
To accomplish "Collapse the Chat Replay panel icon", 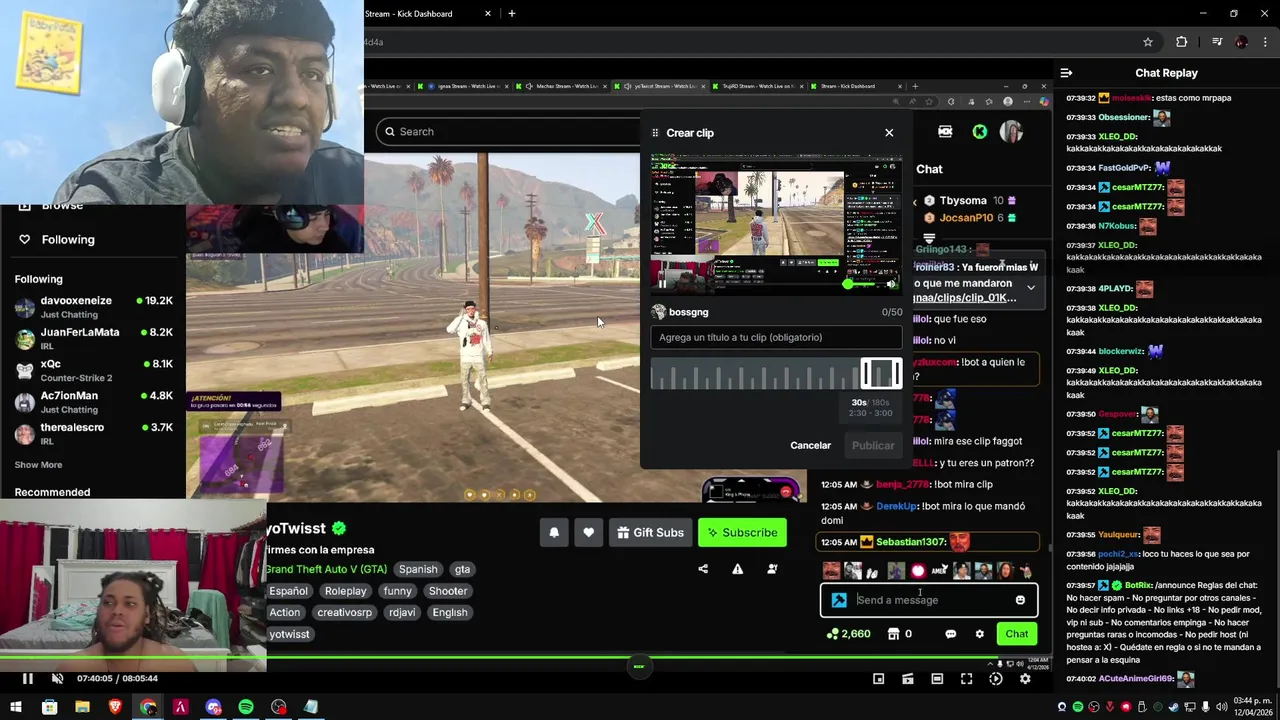I will [x=1066, y=73].
